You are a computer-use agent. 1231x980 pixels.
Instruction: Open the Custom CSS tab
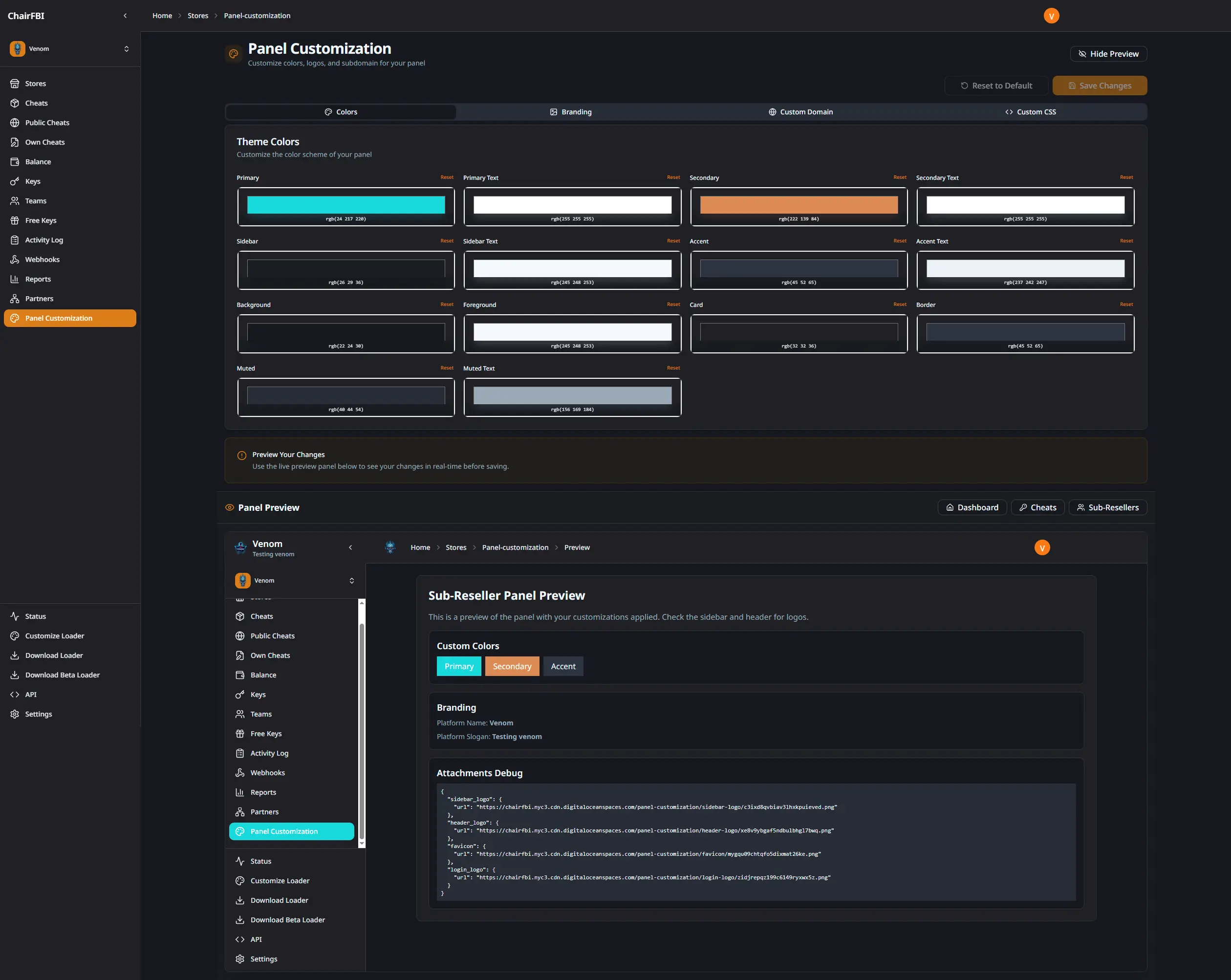point(1031,111)
